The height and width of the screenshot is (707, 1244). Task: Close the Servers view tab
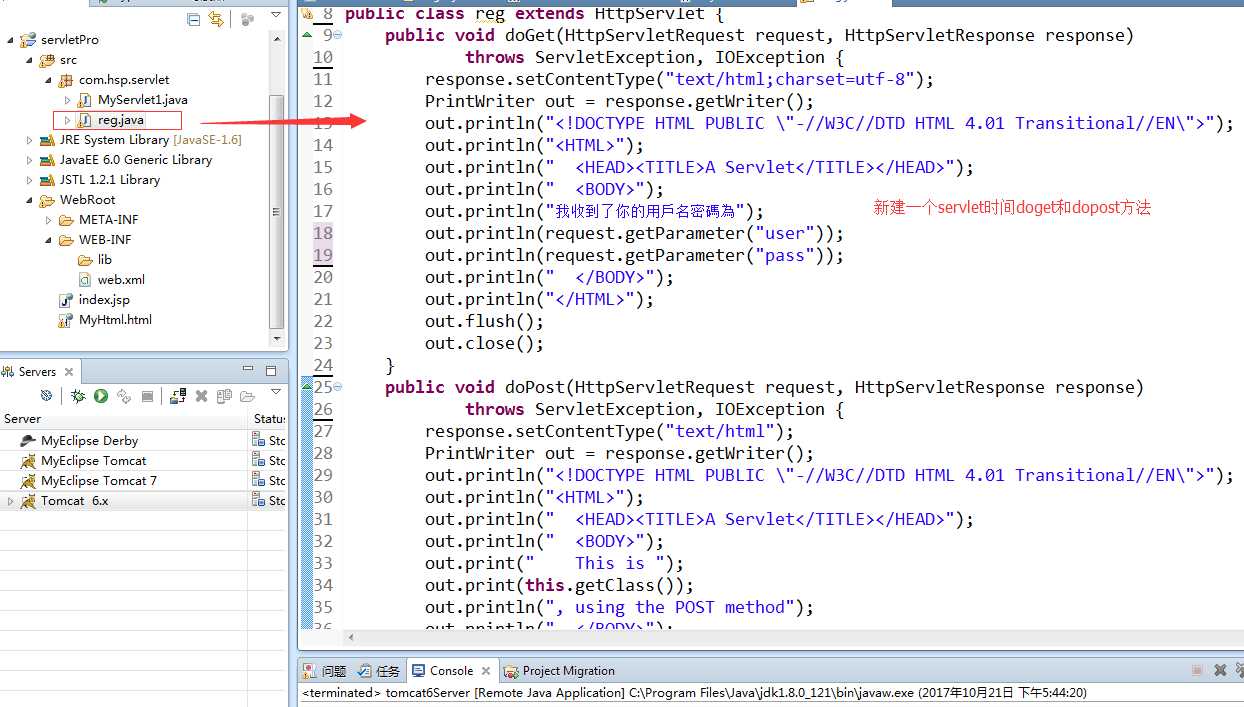(69, 372)
